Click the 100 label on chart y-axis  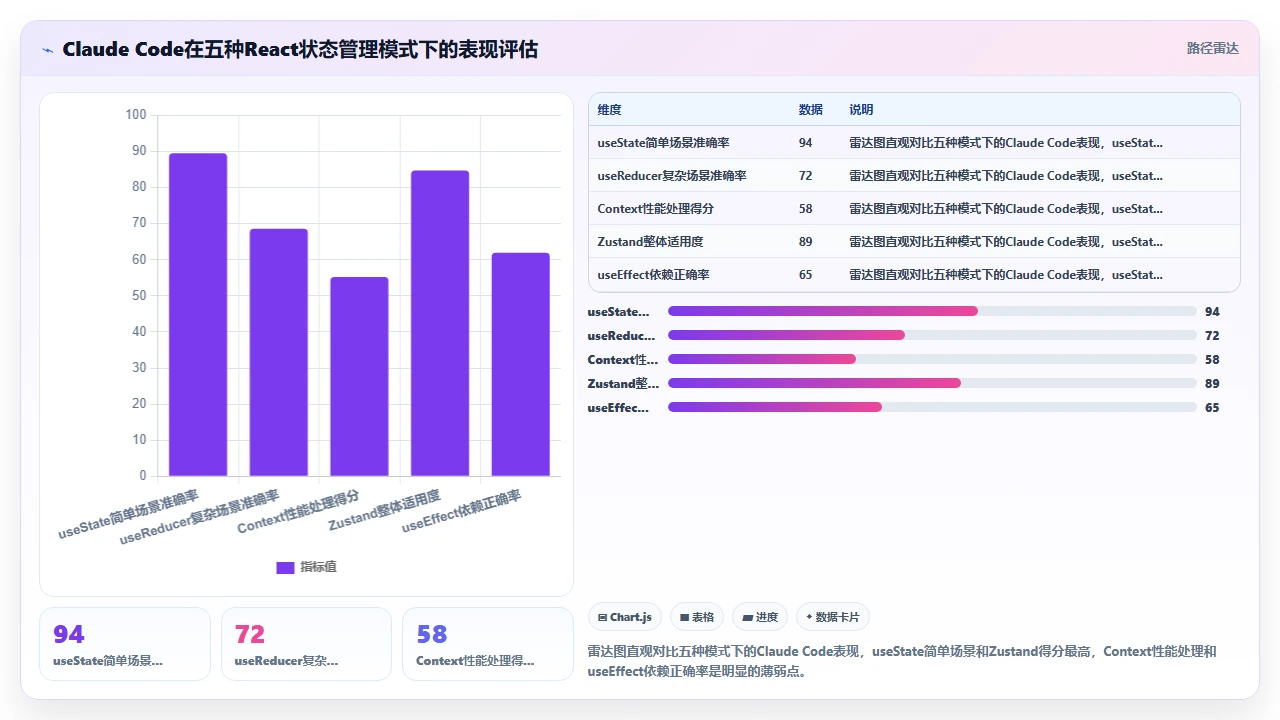136,115
